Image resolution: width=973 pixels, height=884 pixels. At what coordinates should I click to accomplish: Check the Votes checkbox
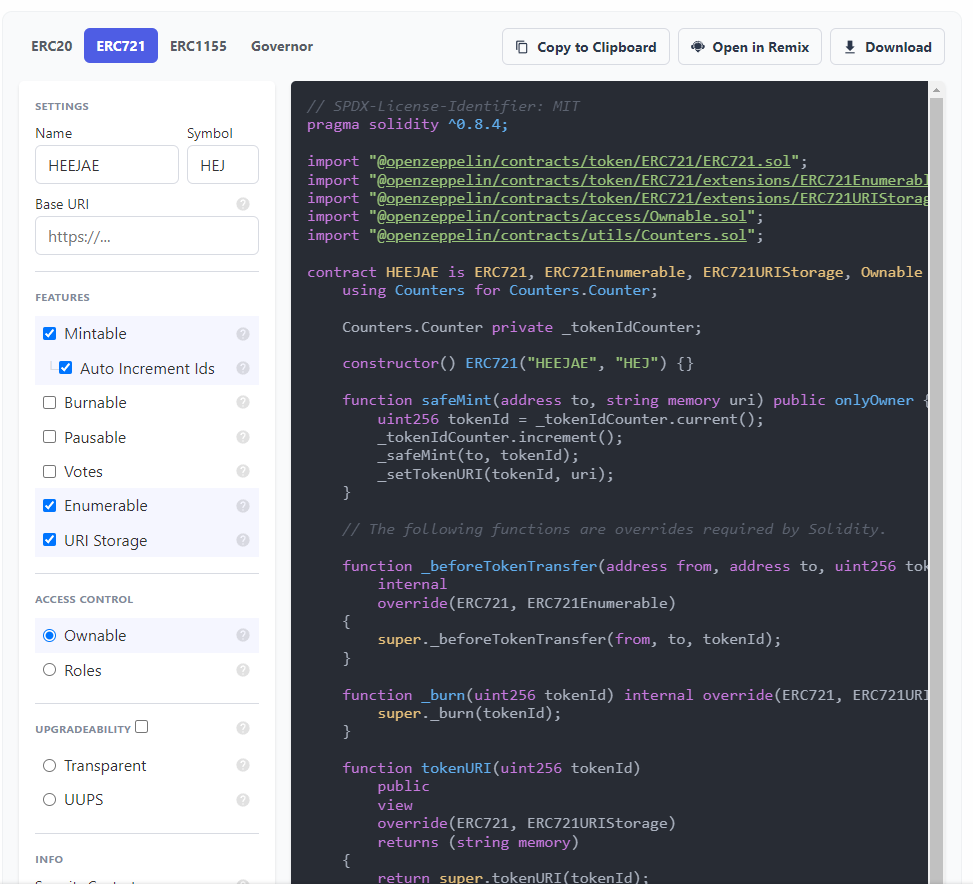(50, 471)
